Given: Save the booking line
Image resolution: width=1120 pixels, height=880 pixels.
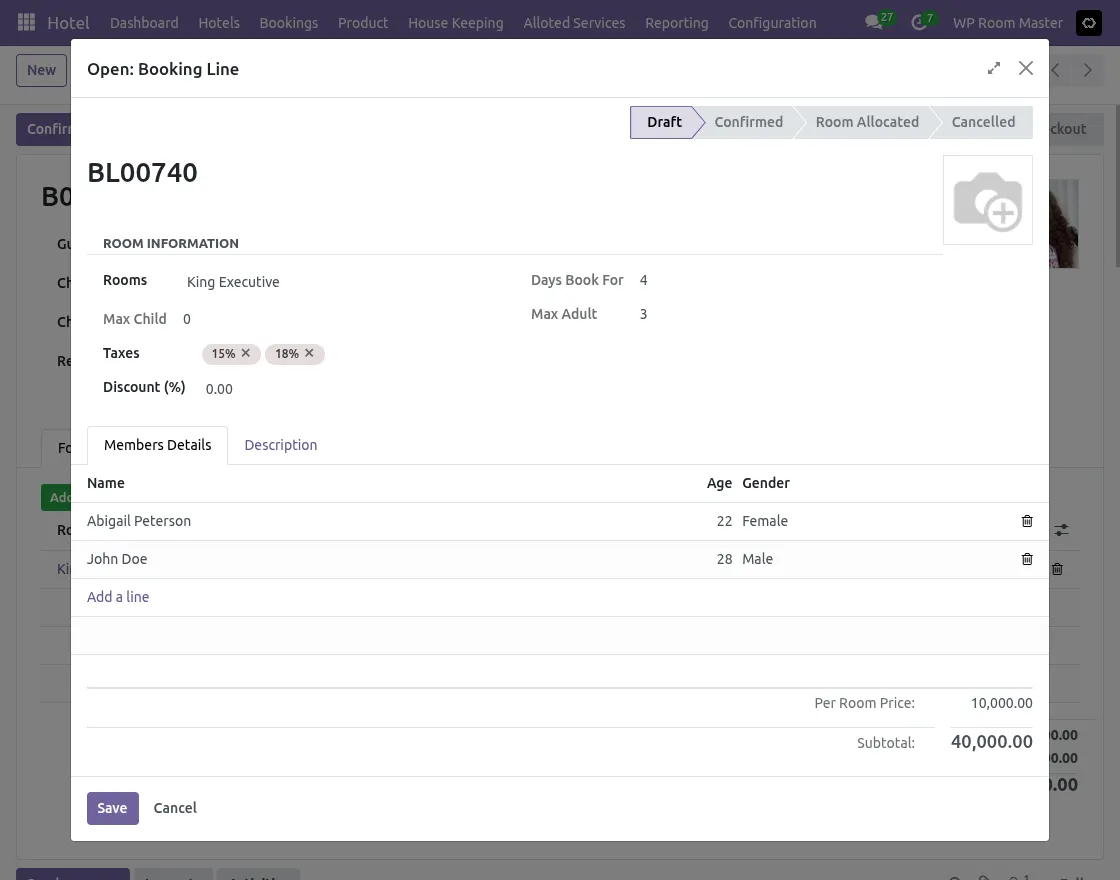Looking at the screenshot, I should [112, 808].
